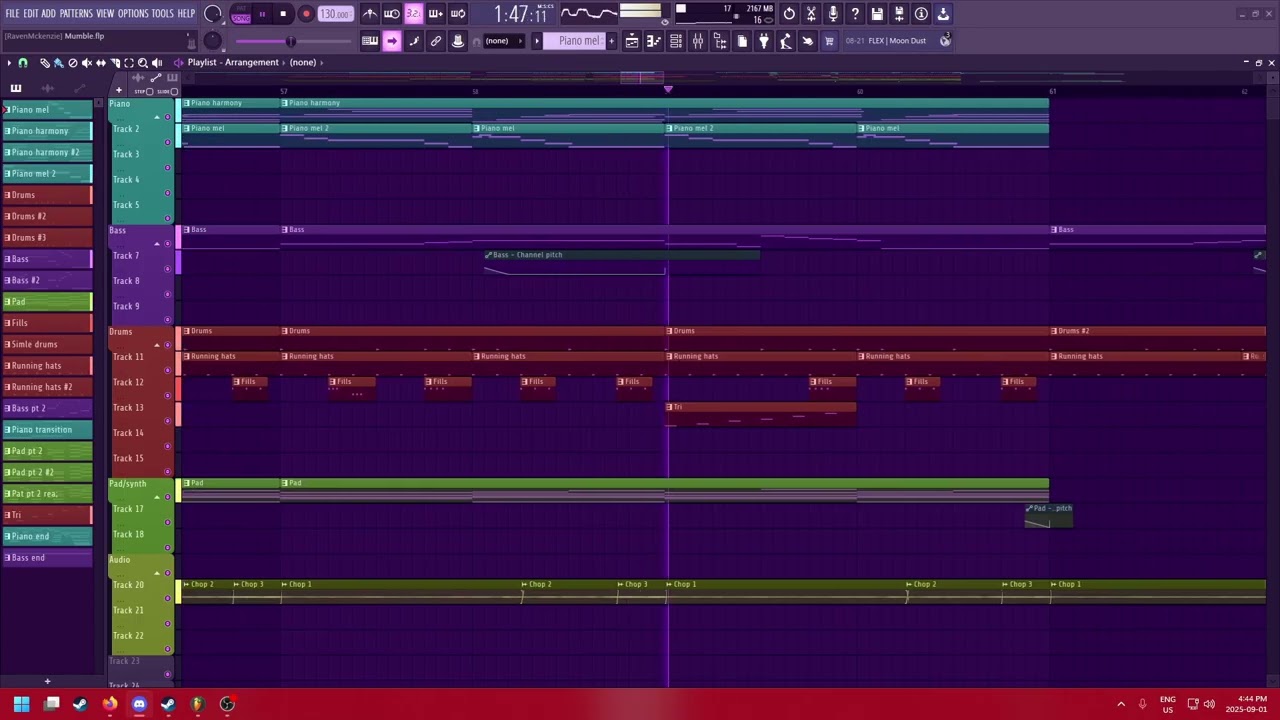Image resolution: width=1280 pixels, height=720 pixels.
Task: Open the TOOLS menu
Action: click(162, 14)
